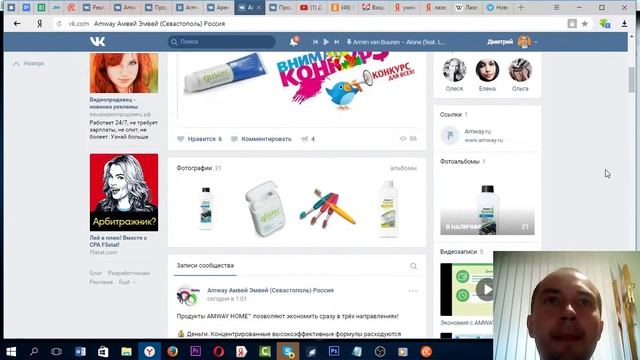Open File Explorer from the taskbar

(x=127, y=351)
